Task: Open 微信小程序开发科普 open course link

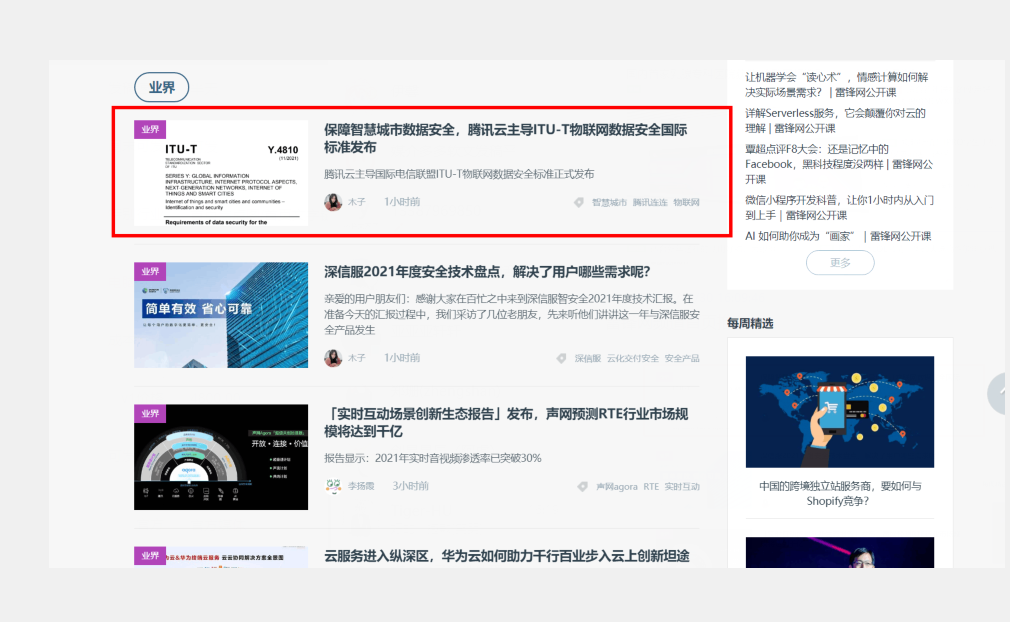Action: (839, 207)
